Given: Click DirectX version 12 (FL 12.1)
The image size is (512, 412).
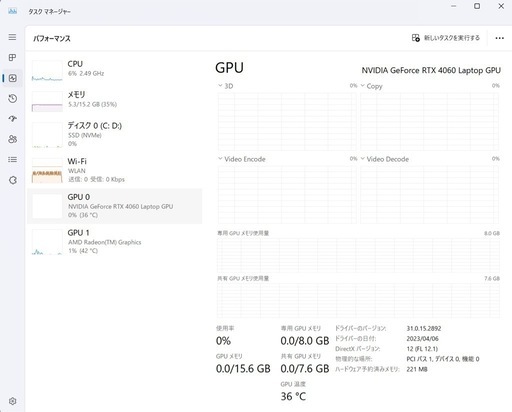Looking at the screenshot, I should click(x=422, y=349).
